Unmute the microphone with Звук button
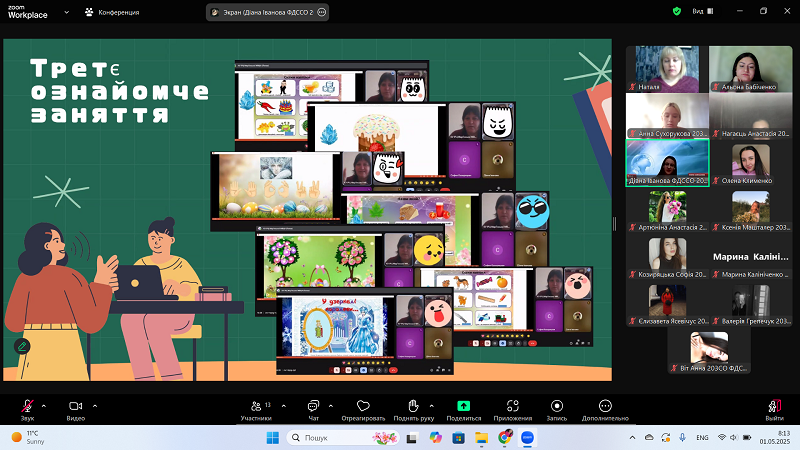 [x=28, y=410]
